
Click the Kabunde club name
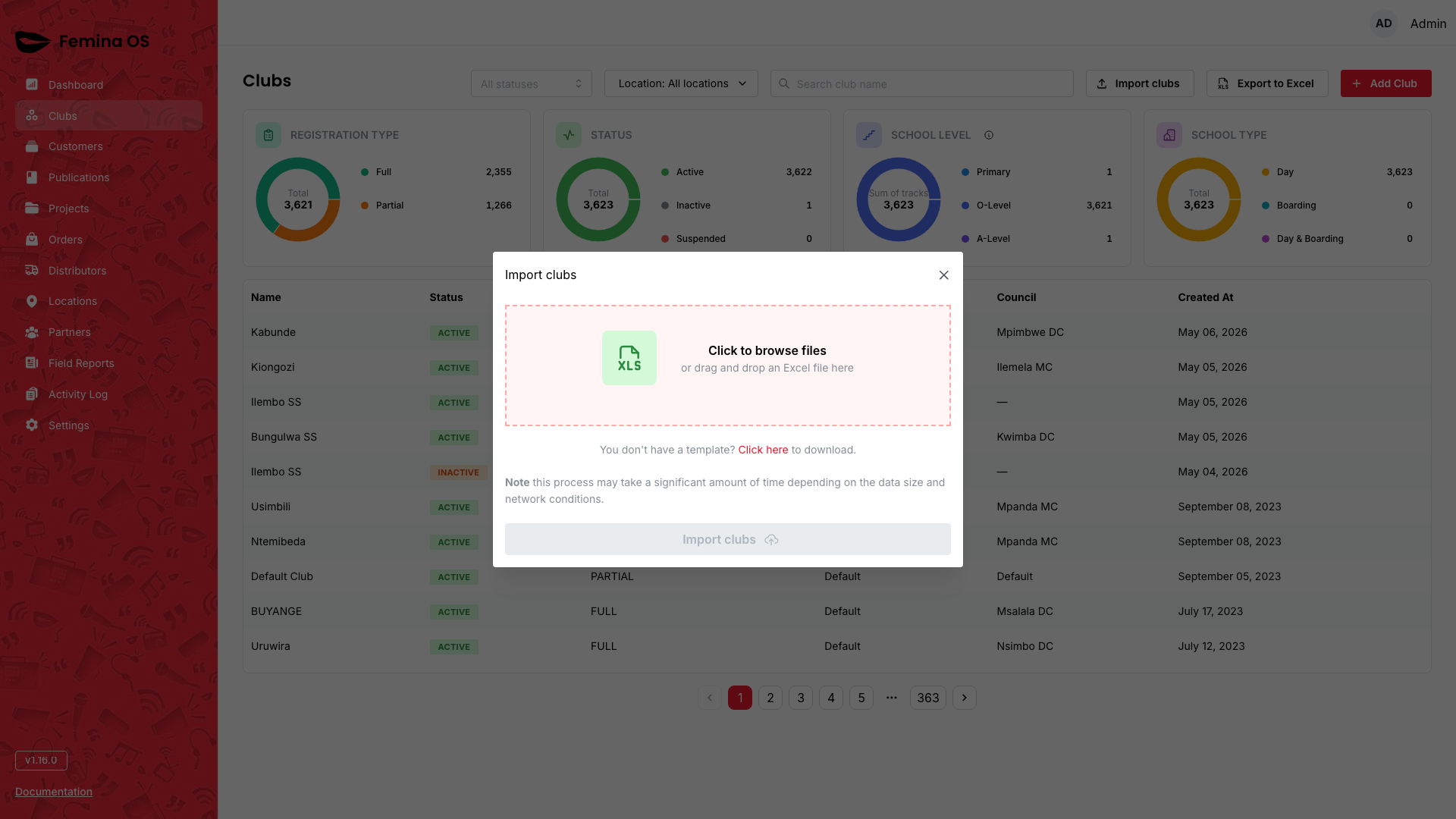tap(273, 332)
